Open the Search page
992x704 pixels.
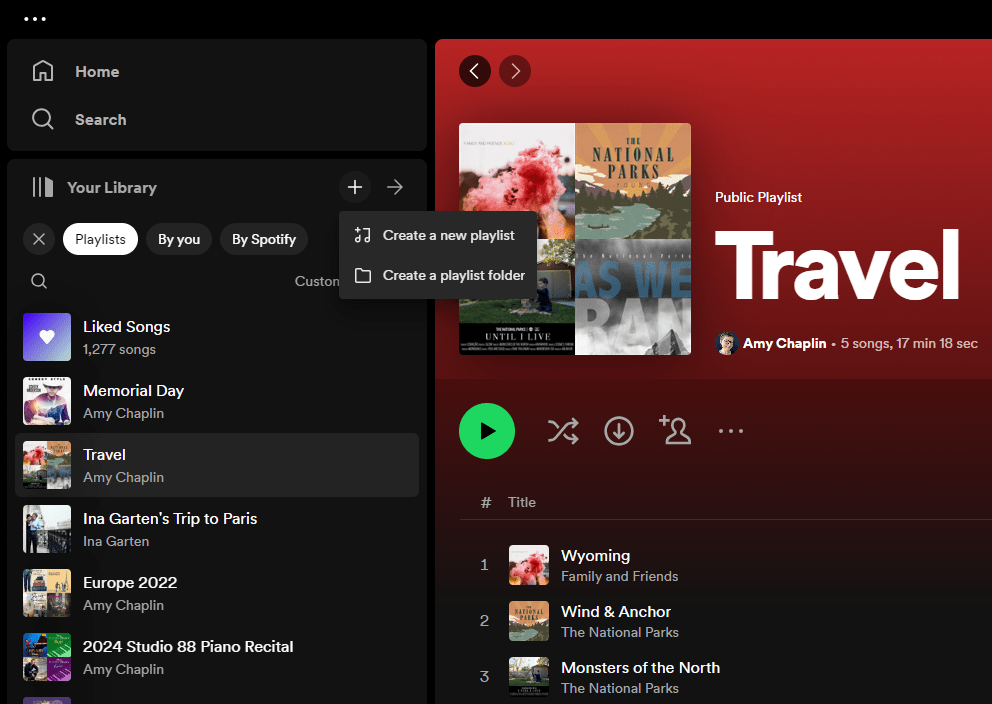tap(101, 120)
